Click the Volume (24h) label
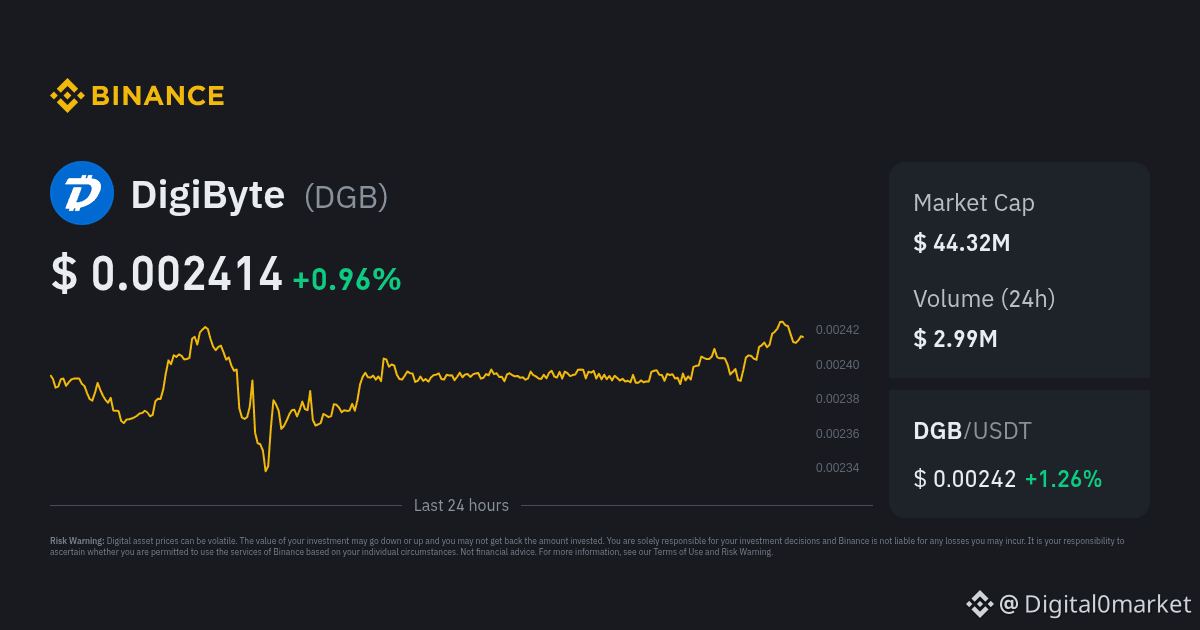Screen dimensions: 1200x630 [x=984, y=298]
